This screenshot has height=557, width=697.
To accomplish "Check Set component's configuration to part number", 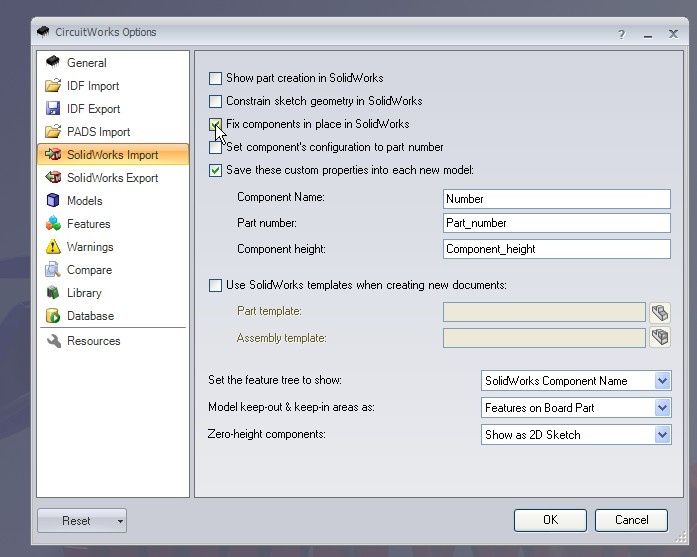I will click(215, 148).
